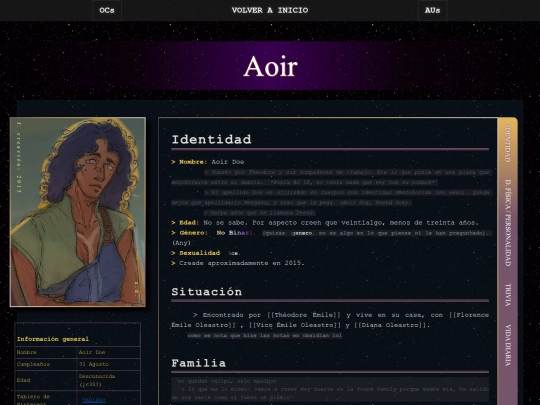Click the 'Edad: No se sabe' line
This screenshot has width=540, height=405.
point(325,223)
